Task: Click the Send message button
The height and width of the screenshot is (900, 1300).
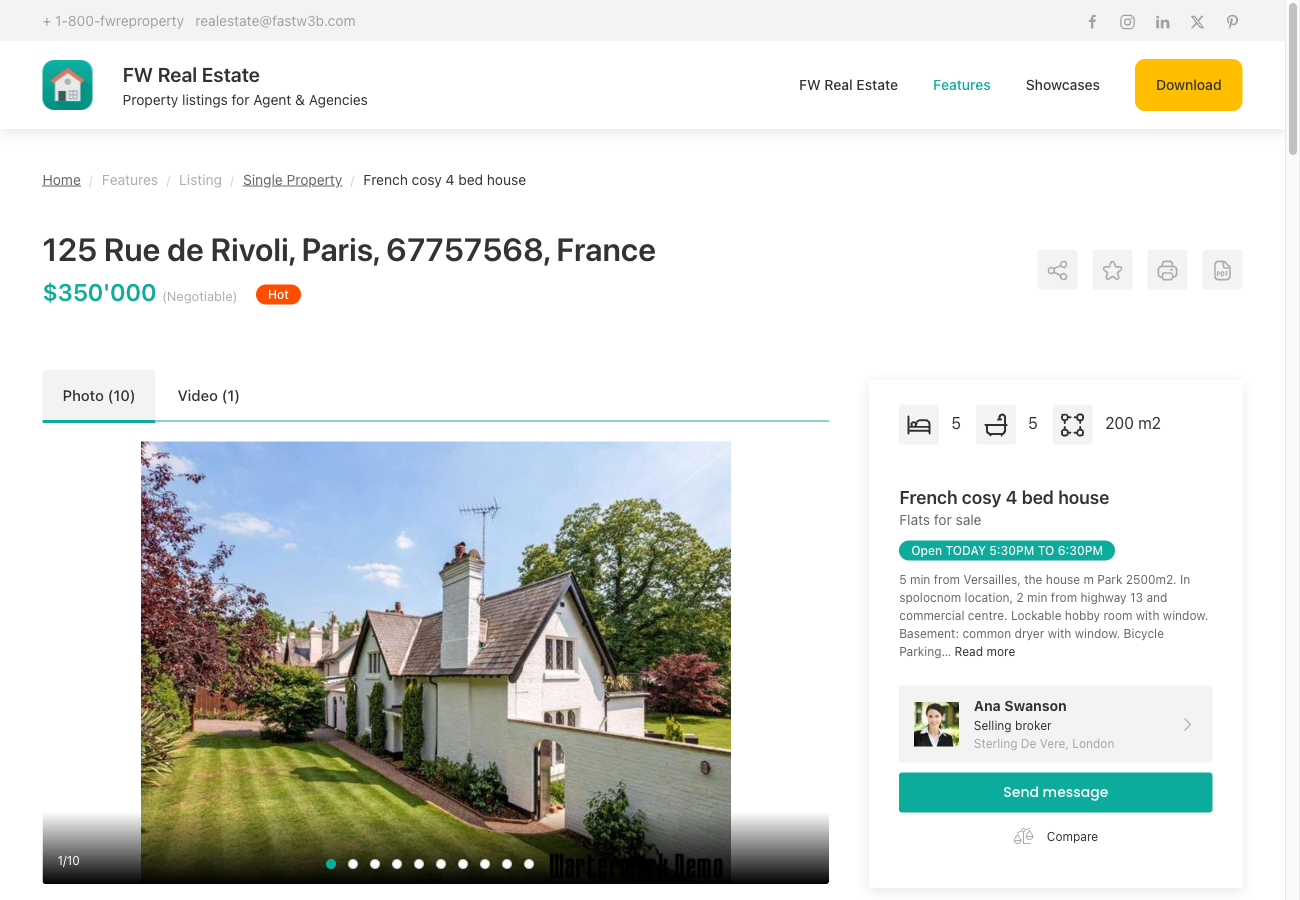Action: pos(1055,791)
